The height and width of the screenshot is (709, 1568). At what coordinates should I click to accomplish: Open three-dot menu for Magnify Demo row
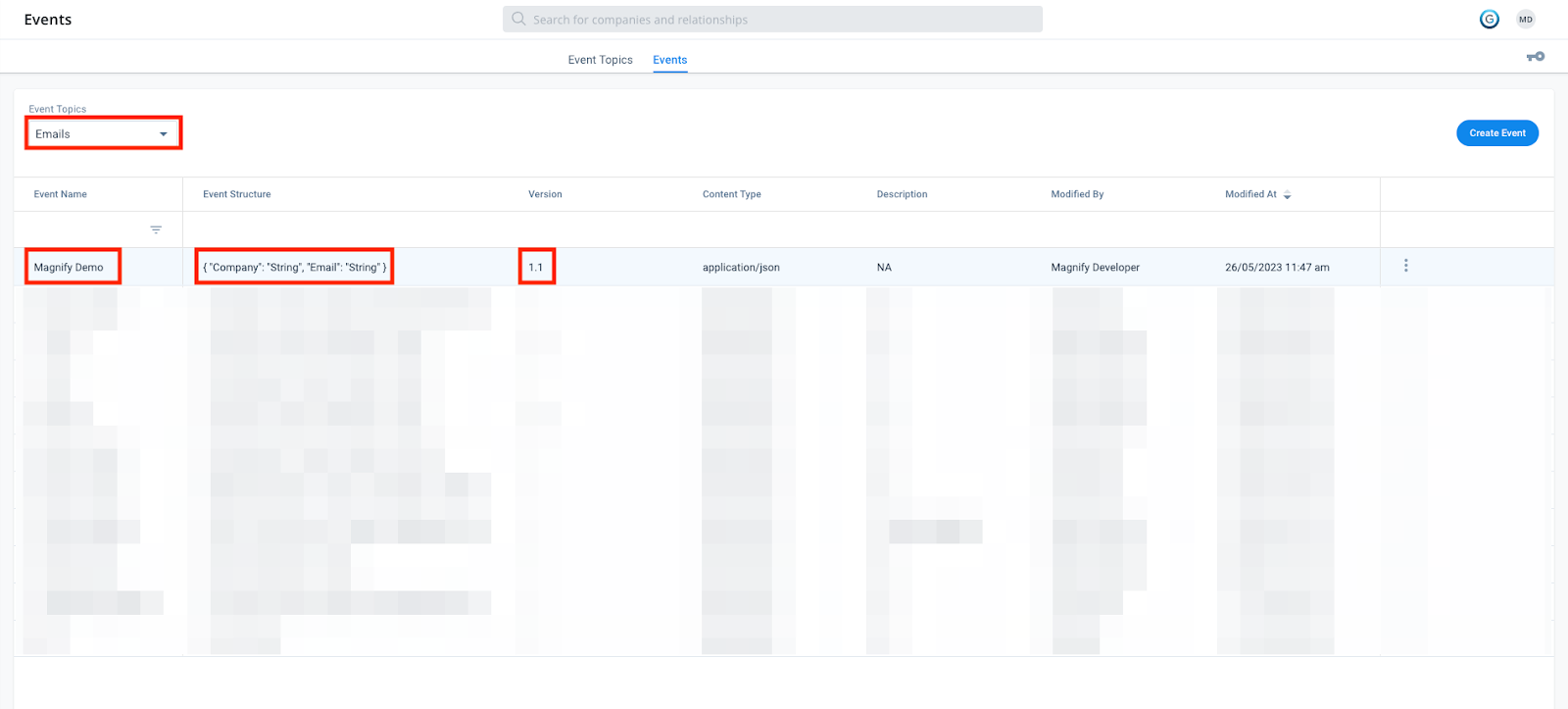point(1405,266)
